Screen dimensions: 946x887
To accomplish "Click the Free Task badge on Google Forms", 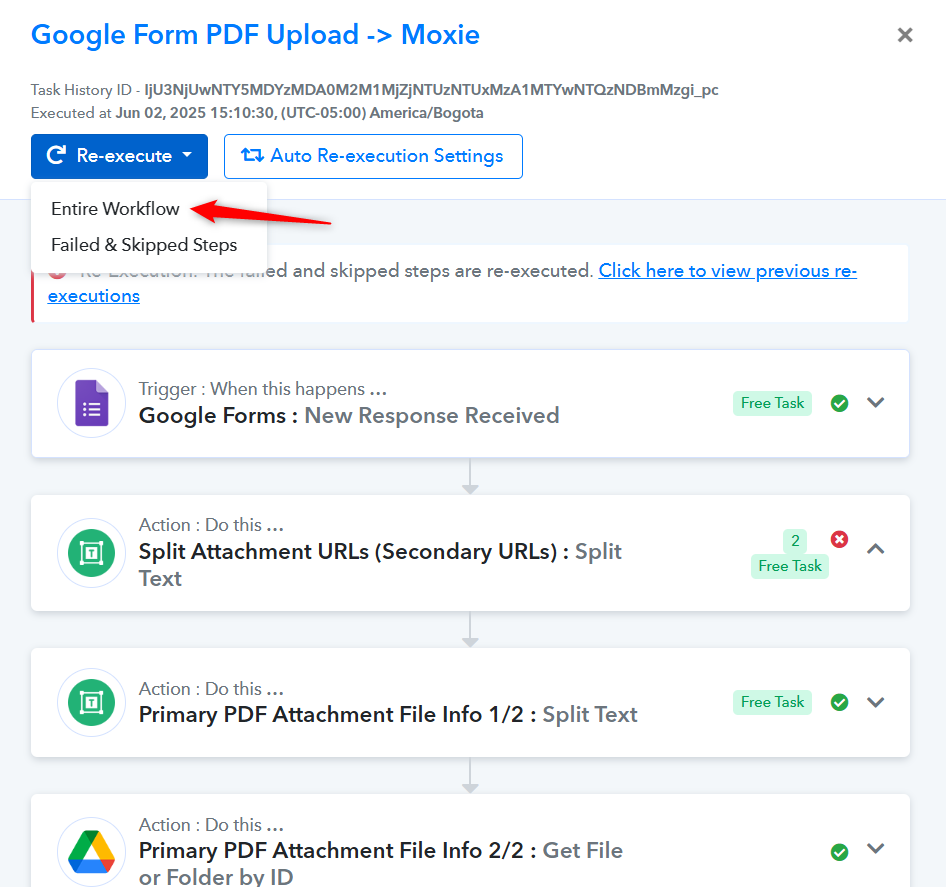I will [772, 403].
